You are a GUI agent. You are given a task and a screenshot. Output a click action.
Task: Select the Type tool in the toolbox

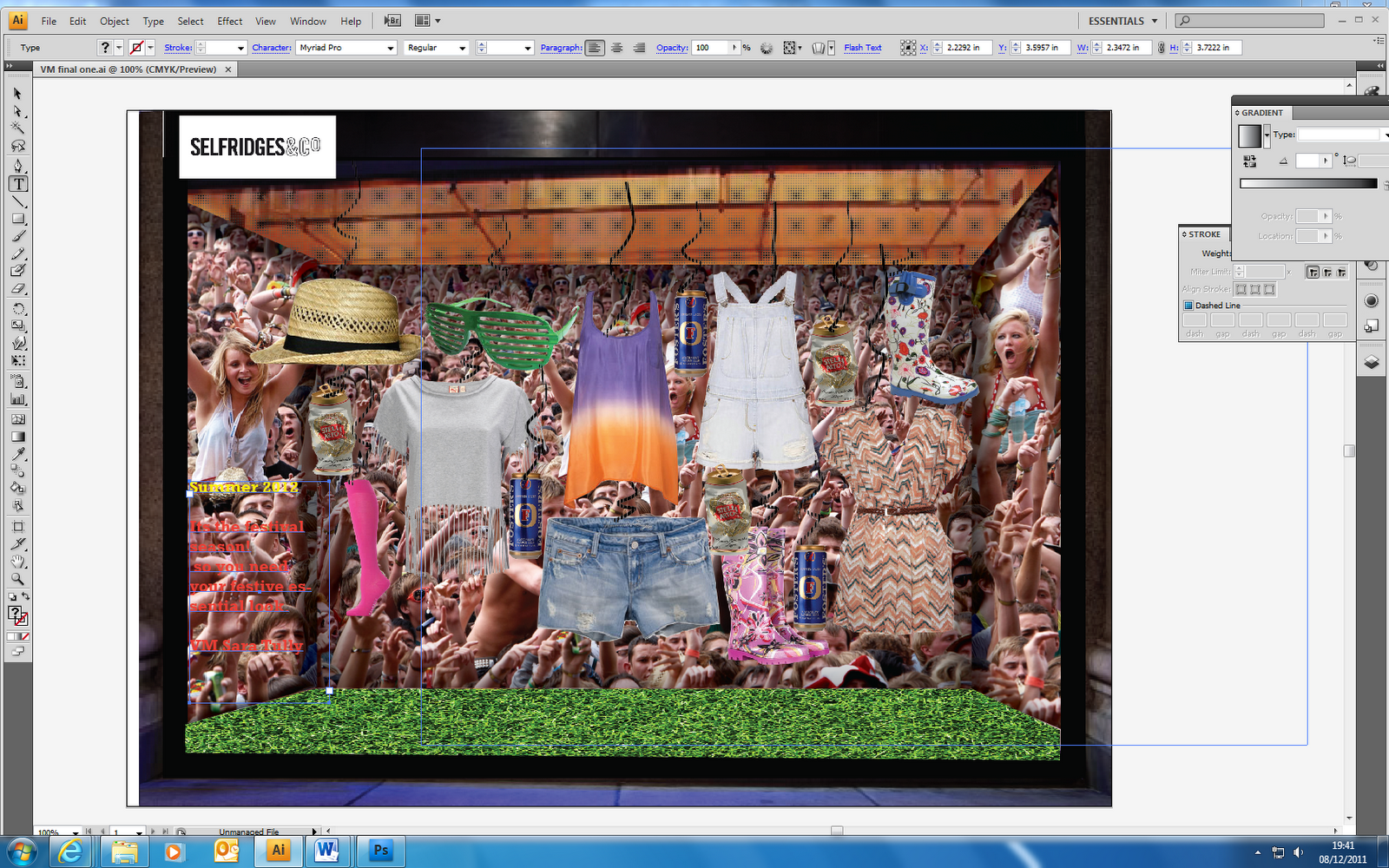(x=17, y=183)
